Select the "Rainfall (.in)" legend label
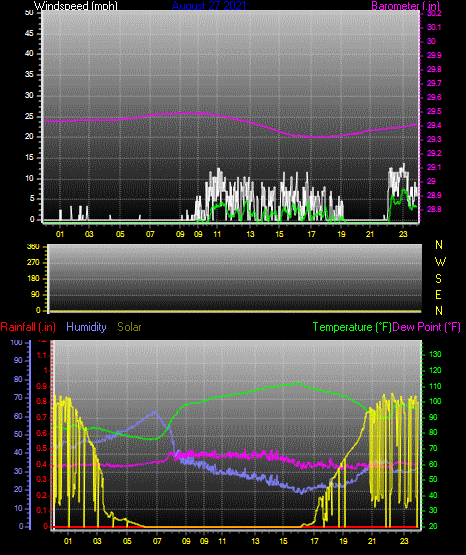The image size is (466, 555). tap(28, 327)
